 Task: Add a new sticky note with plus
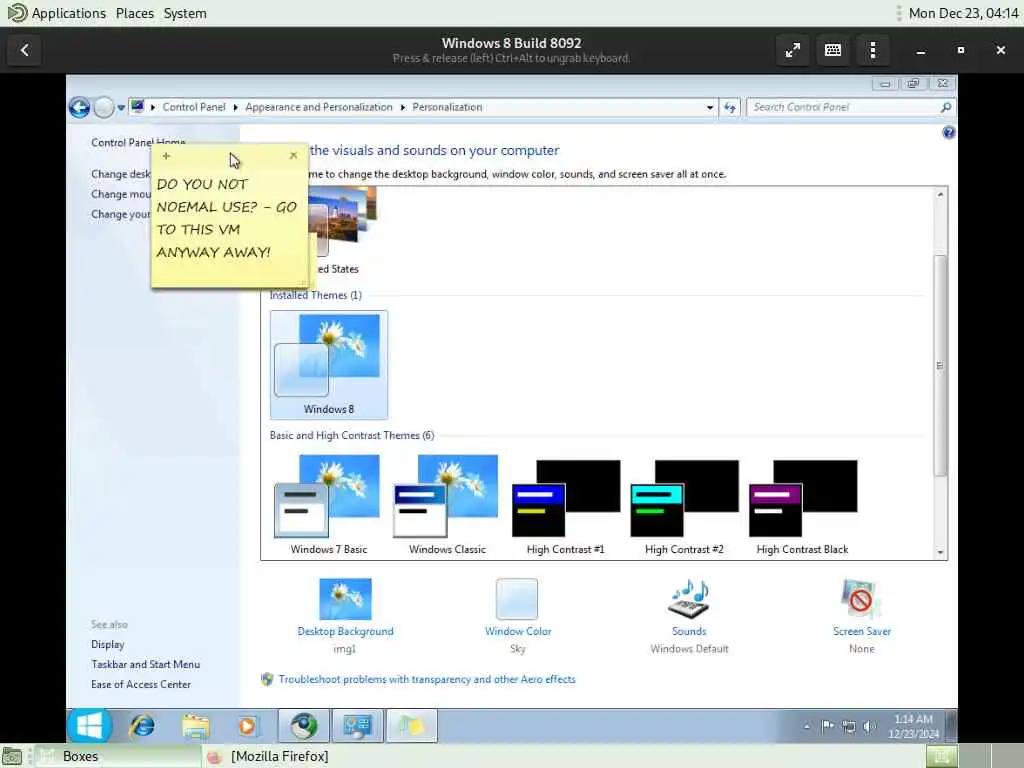click(166, 156)
